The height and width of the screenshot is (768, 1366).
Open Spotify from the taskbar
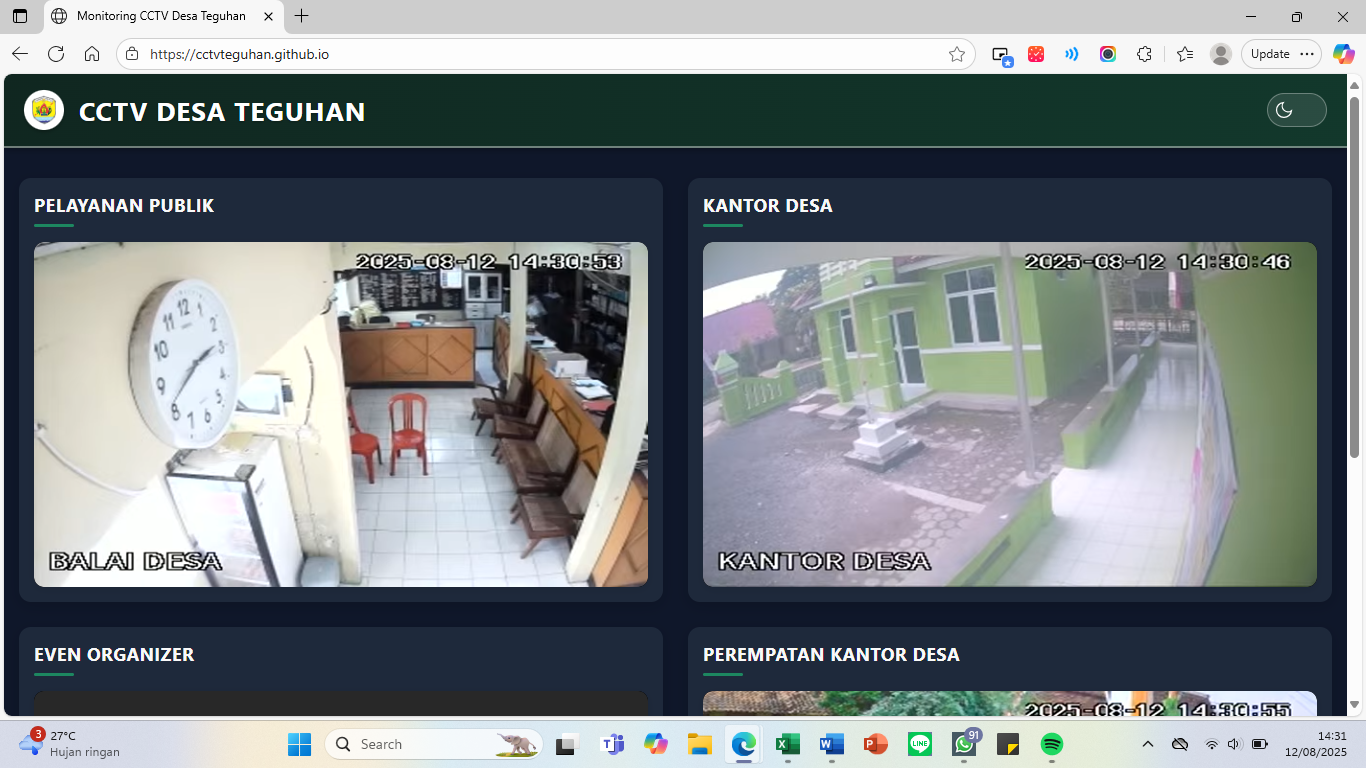click(x=1051, y=744)
